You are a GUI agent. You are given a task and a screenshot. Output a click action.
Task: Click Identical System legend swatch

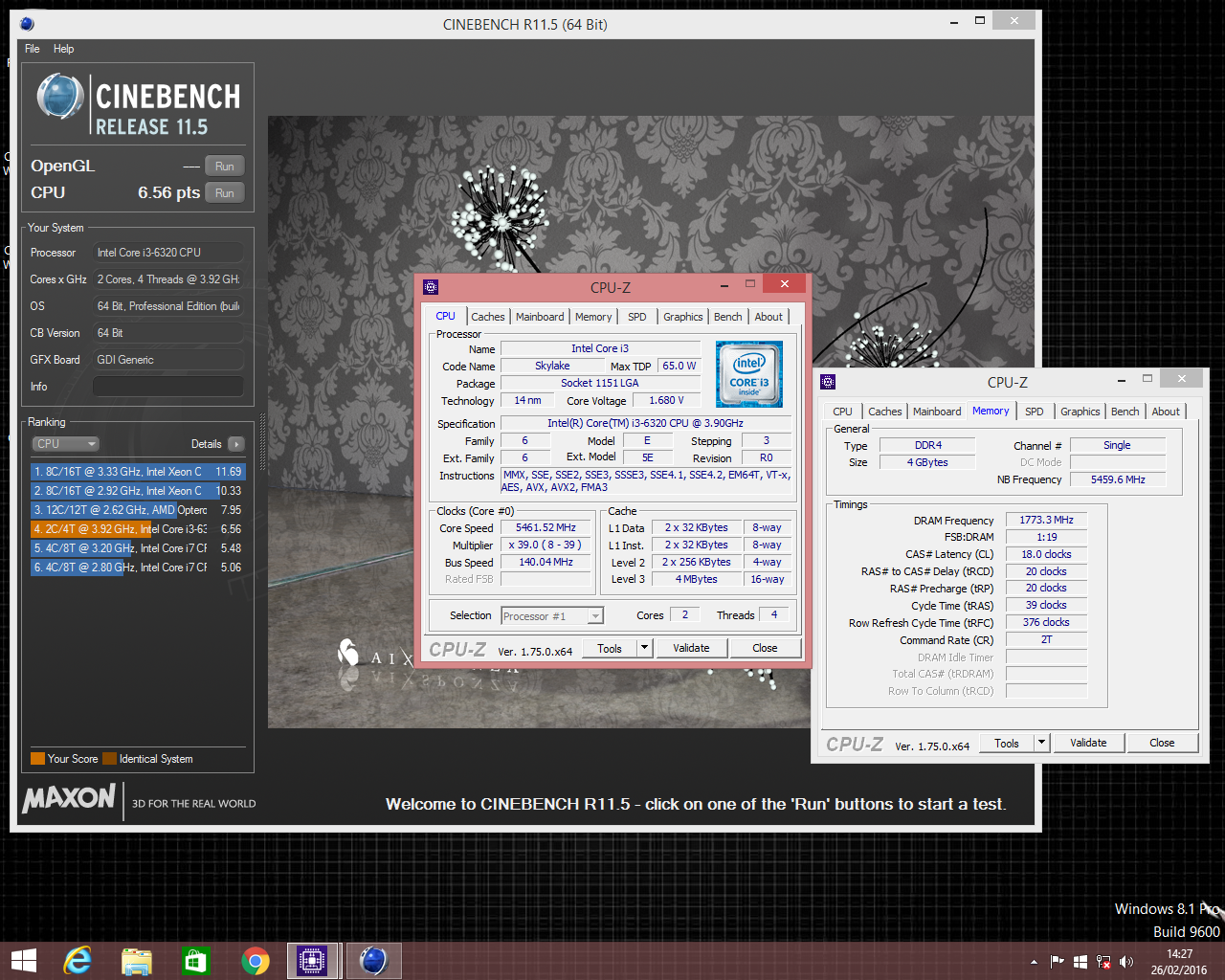pos(110,759)
